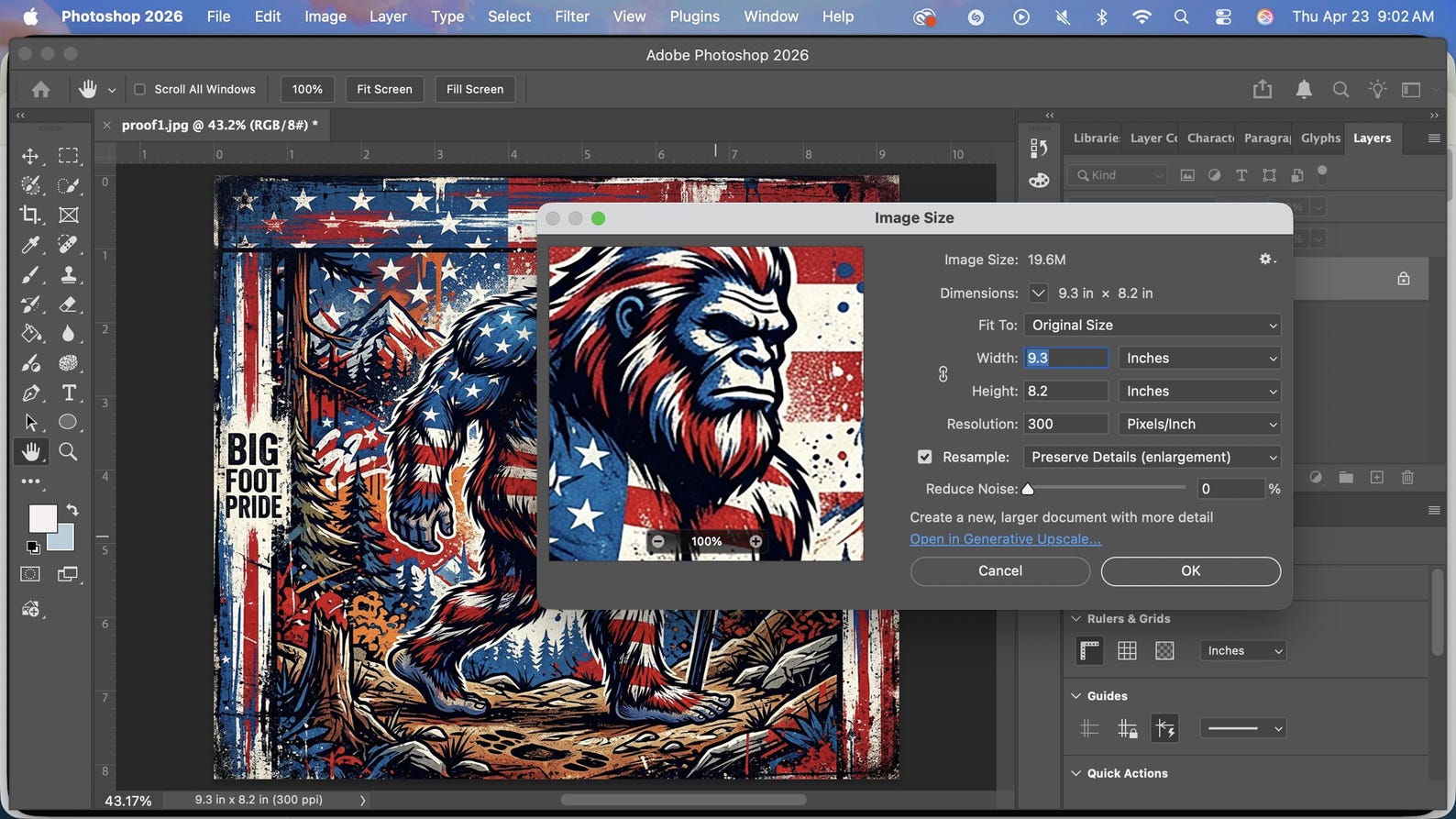
Task: Uncheck the Resample checkbox
Action: coord(924,457)
